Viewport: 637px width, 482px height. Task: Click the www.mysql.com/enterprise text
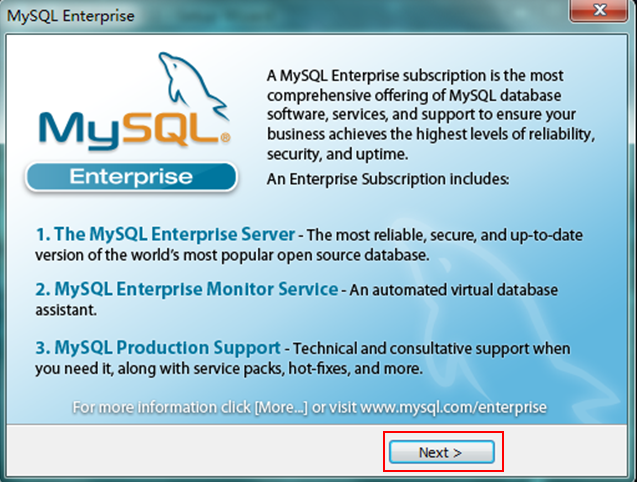pyautogui.click(x=453, y=407)
